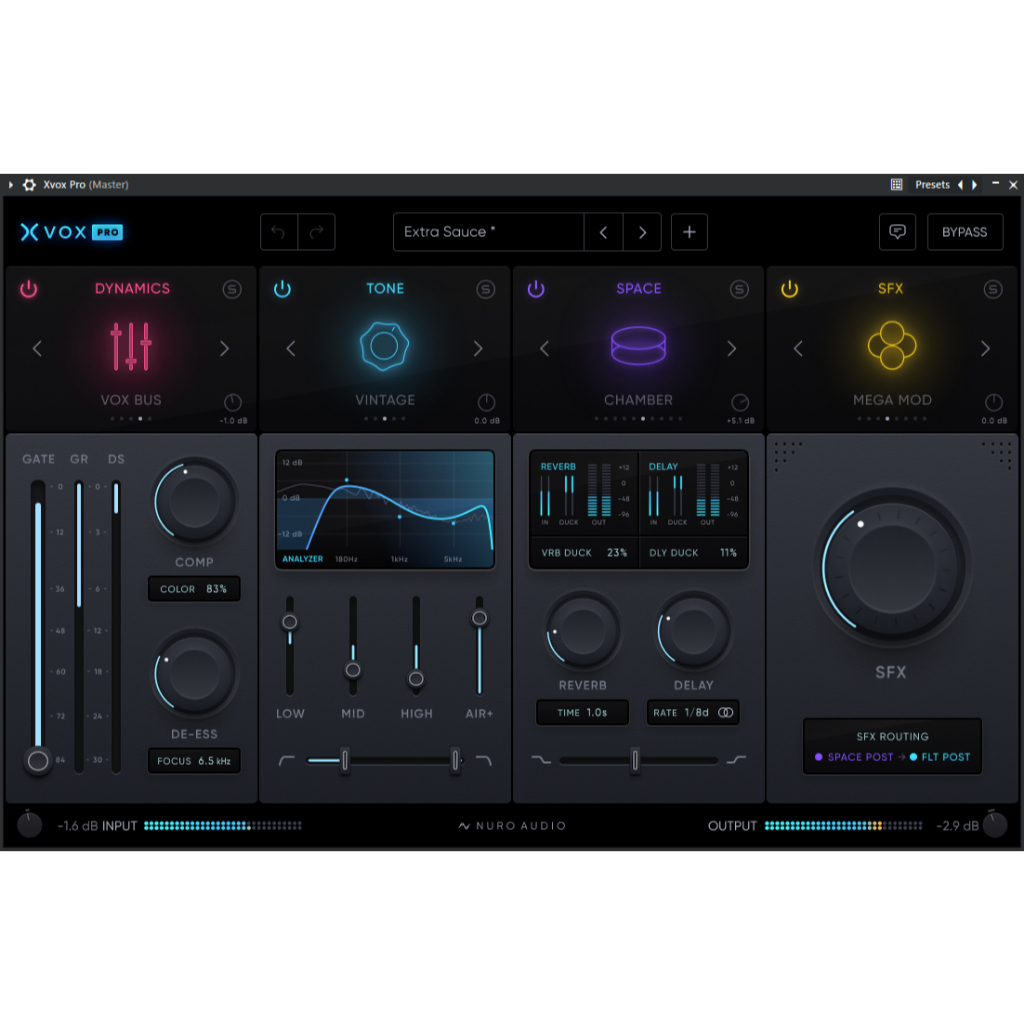Click the BYPASS button
Screen dimensions: 1024x1024
(965, 232)
